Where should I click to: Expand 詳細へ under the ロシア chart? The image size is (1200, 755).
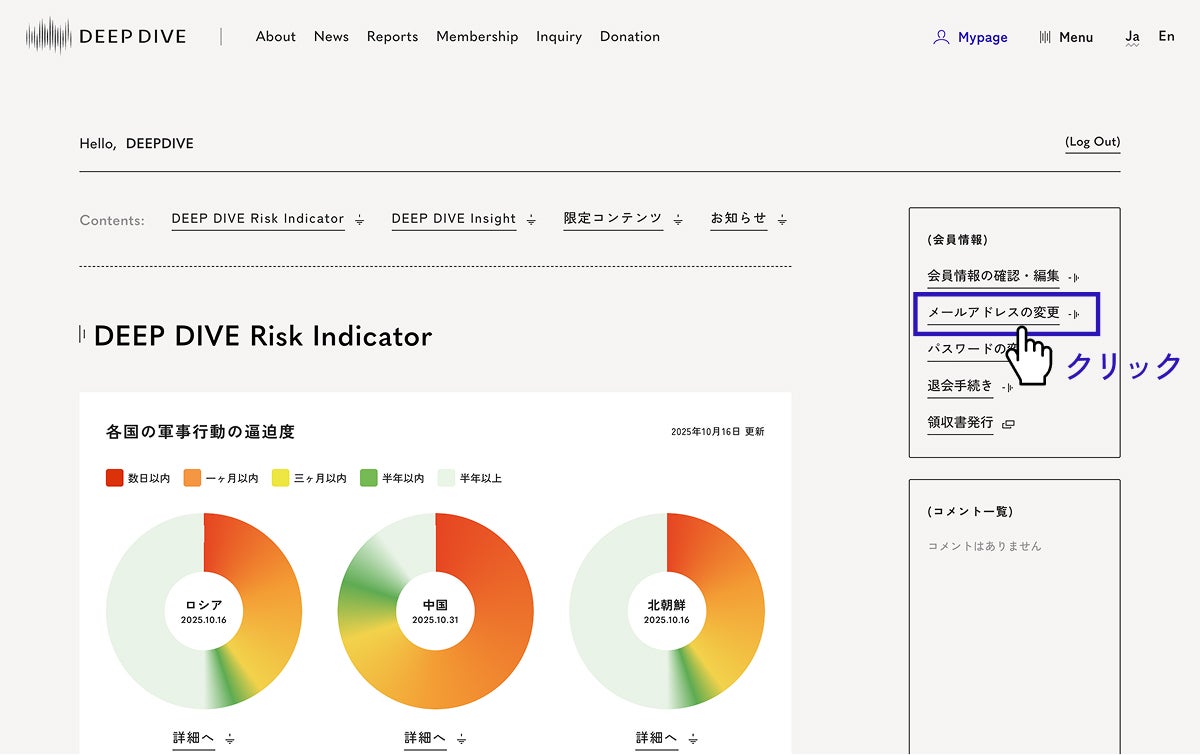click(194, 738)
